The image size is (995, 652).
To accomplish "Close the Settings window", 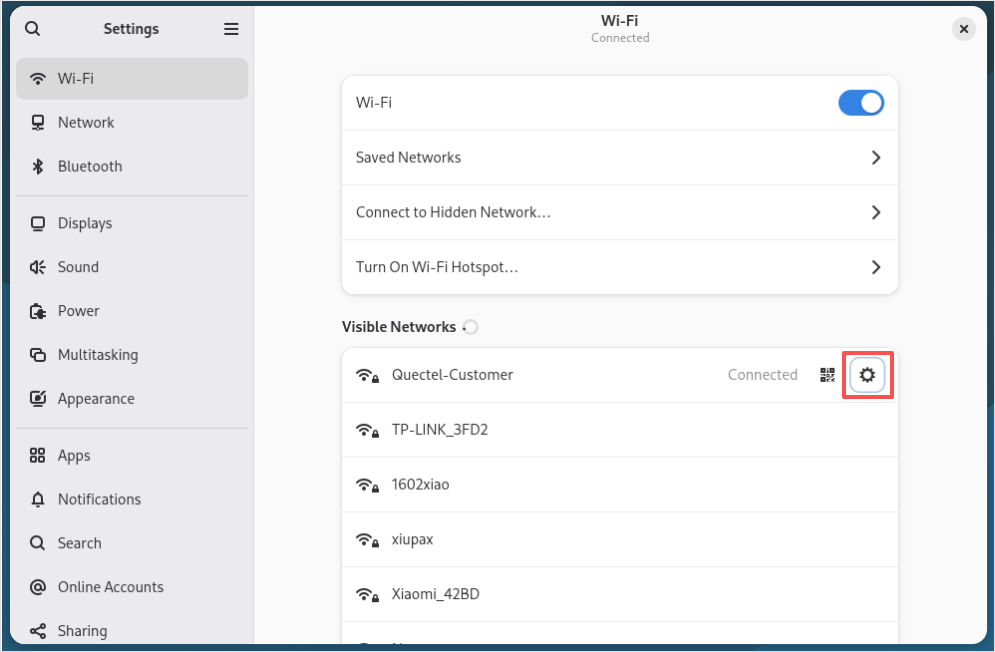I will [x=964, y=29].
